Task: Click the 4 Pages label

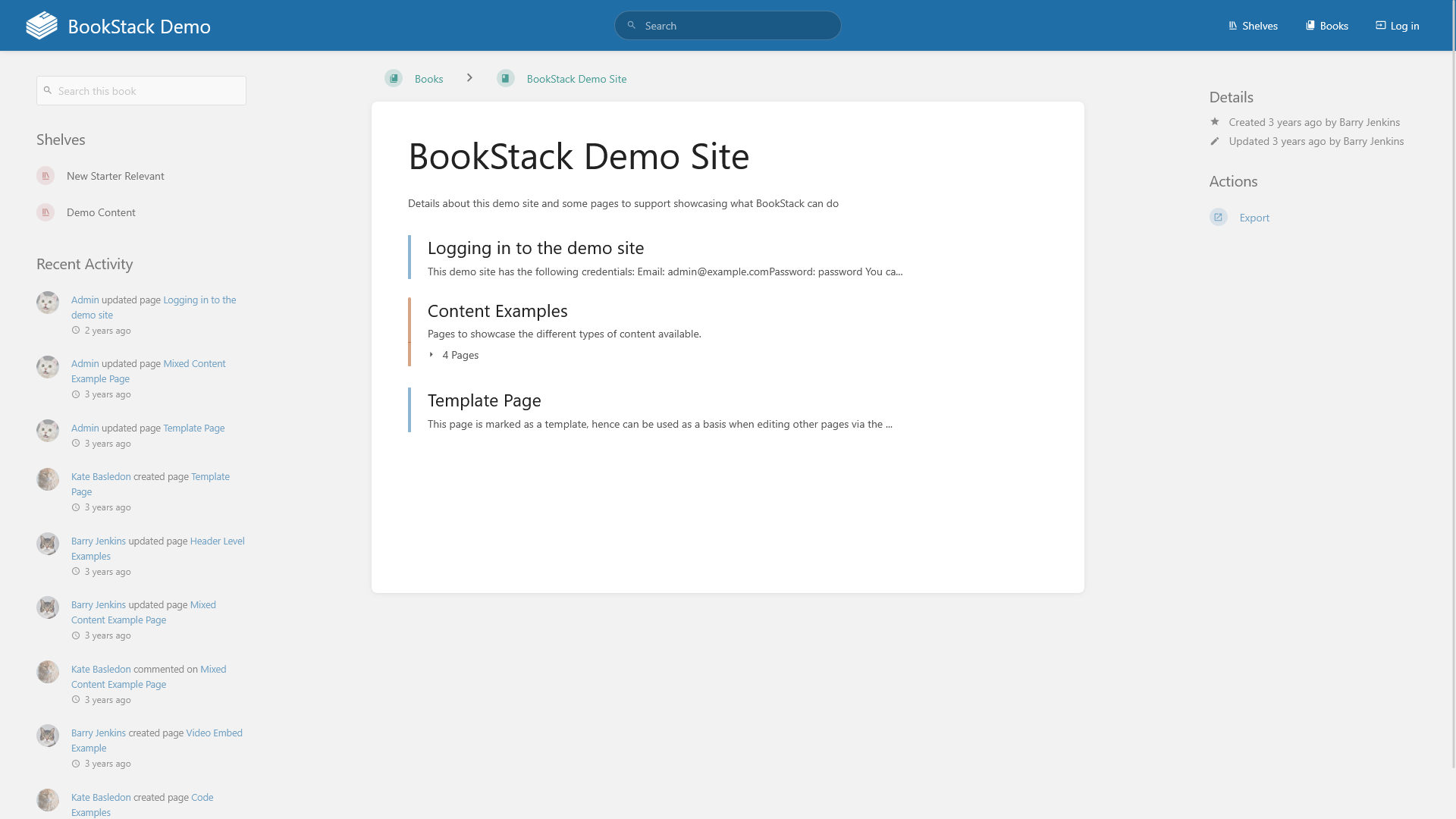Action: tap(460, 355)
